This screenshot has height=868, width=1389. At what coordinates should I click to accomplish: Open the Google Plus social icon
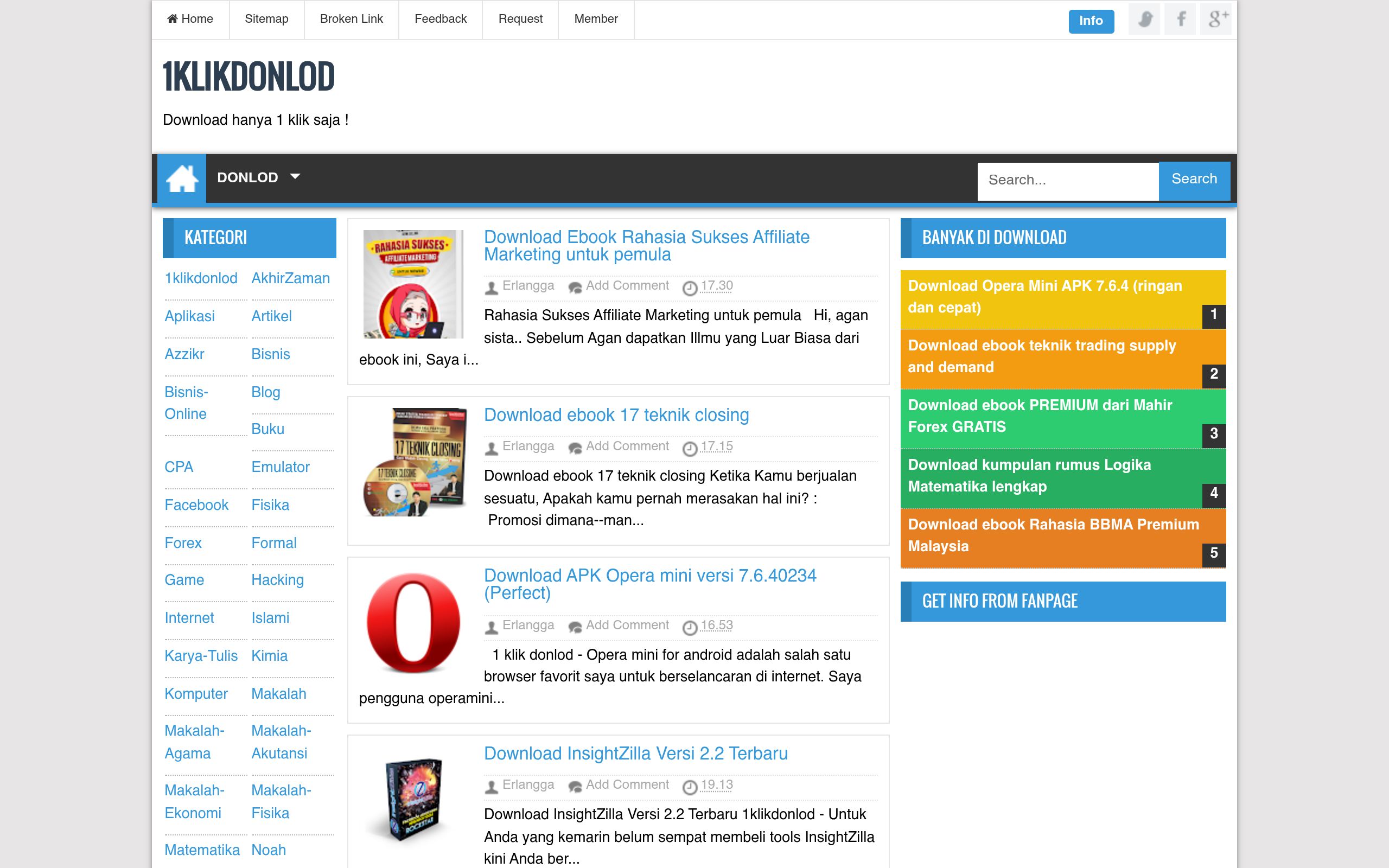[1216, 20]
